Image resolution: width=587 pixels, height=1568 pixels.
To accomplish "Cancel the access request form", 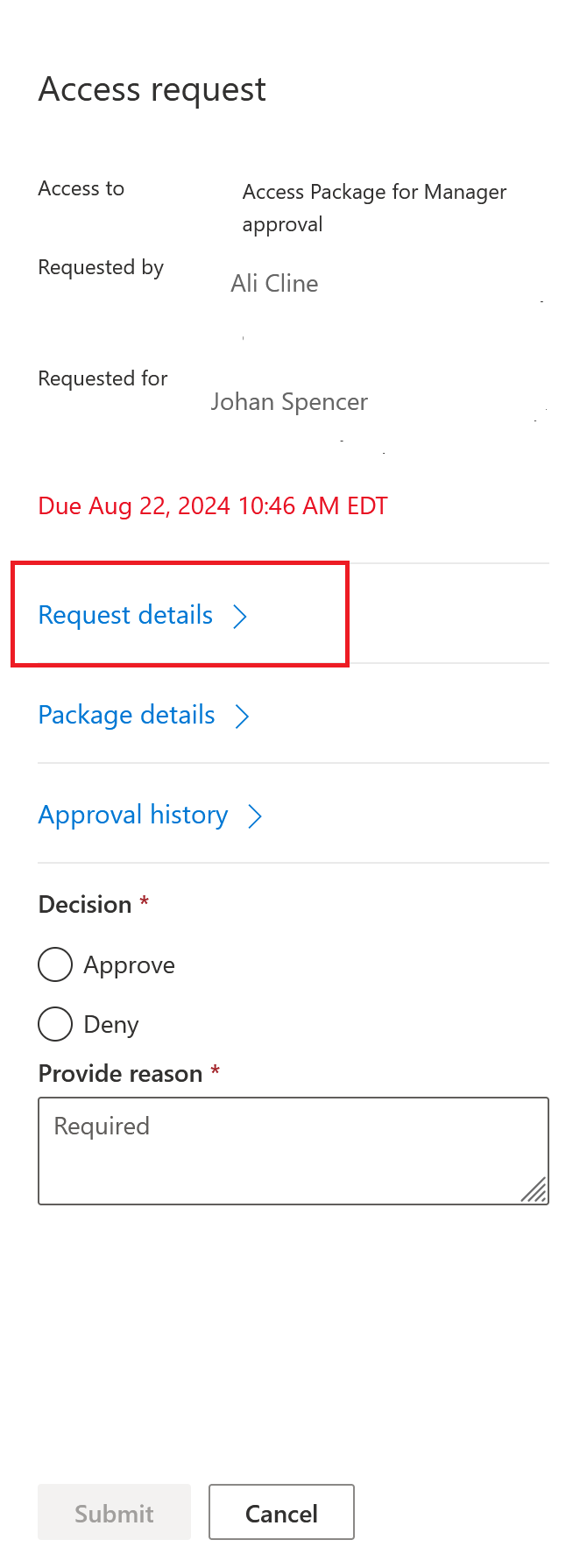I will (x=281, y=1514).
